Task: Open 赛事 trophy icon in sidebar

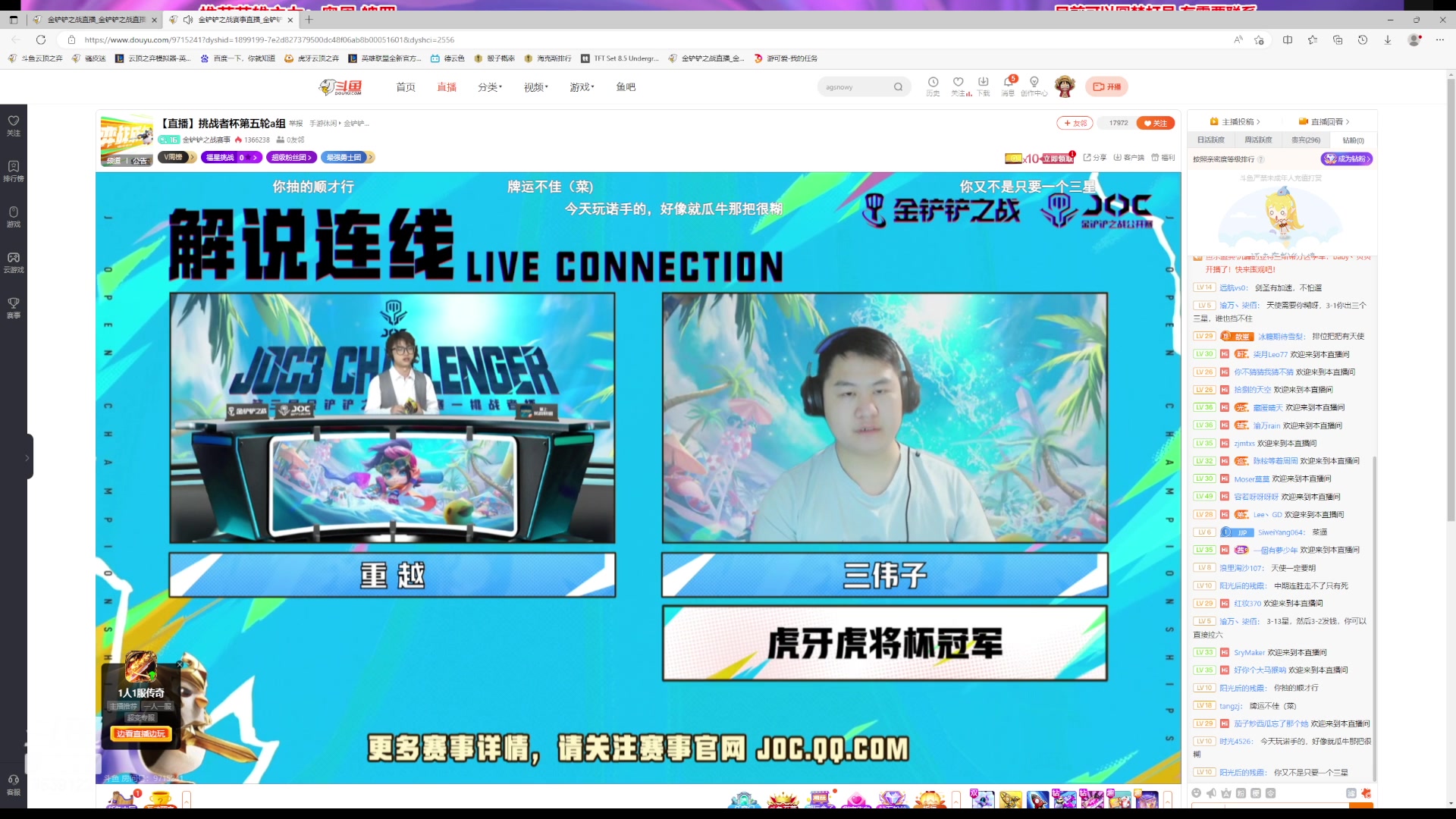Action: [14, 307]
